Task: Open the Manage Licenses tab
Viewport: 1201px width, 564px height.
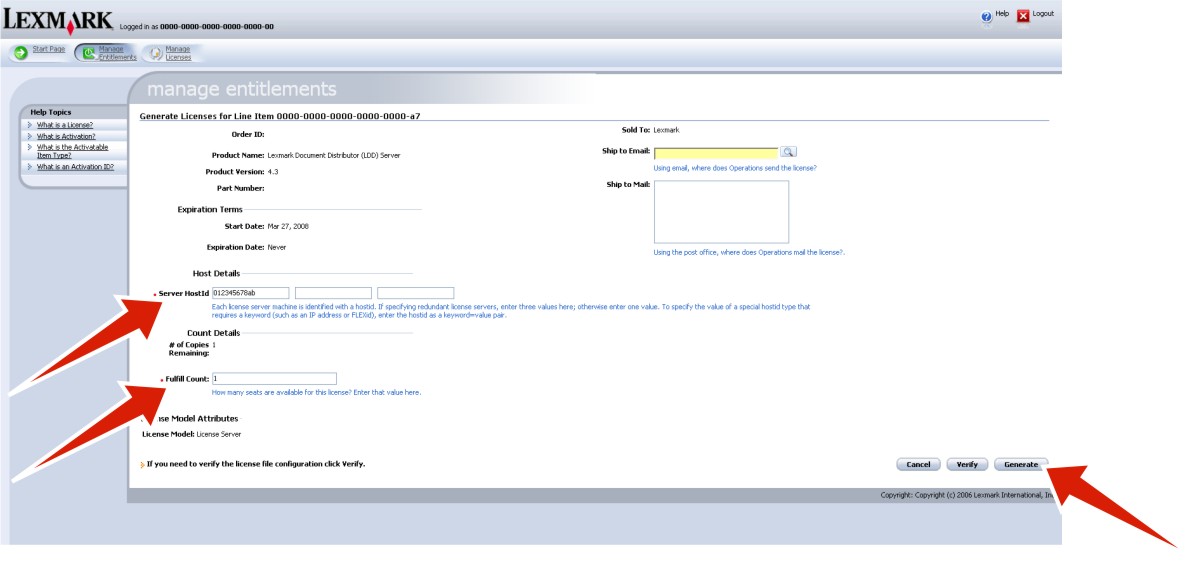Action: (x=178, y=53)
